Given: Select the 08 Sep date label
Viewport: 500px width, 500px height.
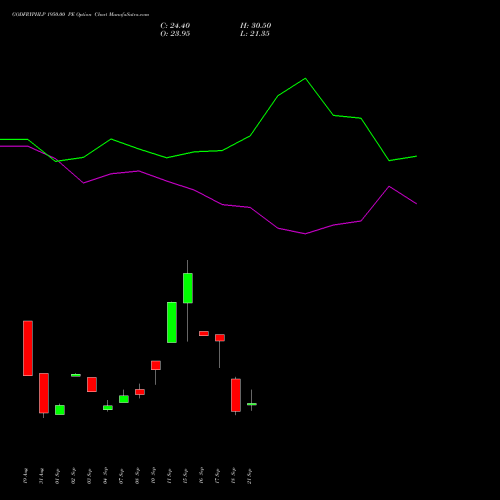Looking at the screenshot, I should (138, 476).
